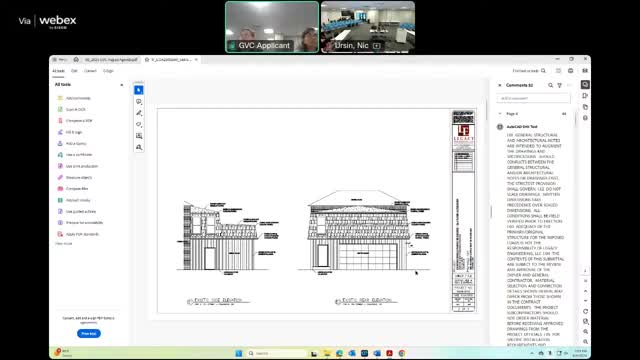Click Find text or tools search
This screenshot has width=640, height=360.
tap(529, 71)
